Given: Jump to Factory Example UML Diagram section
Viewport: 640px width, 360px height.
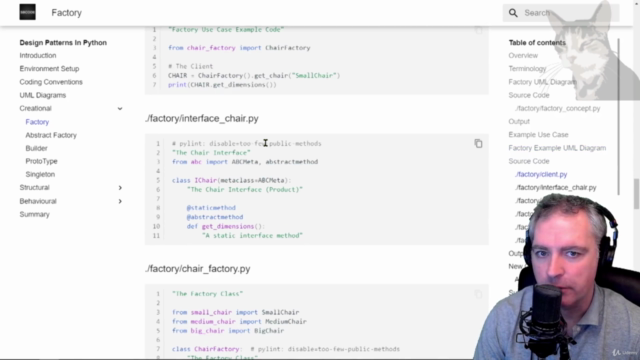Looking at the screenshot, I should pyautogui.click(x=557, y=148).
